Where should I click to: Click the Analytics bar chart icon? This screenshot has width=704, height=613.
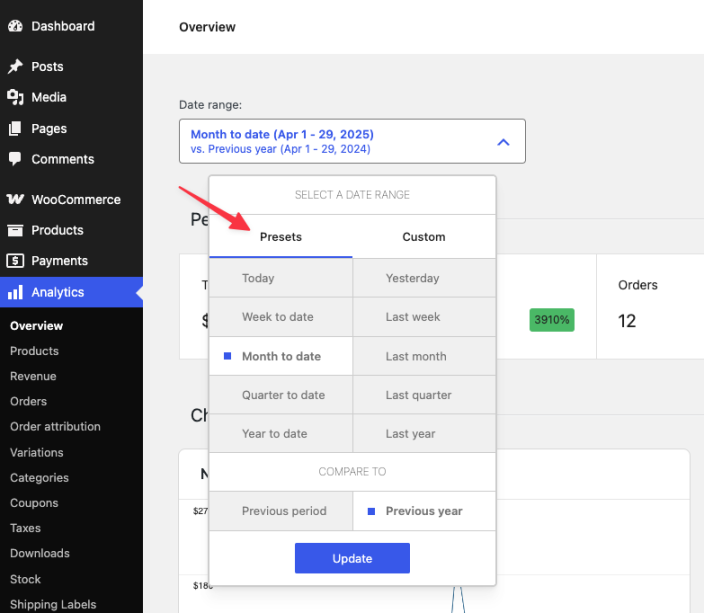tap(15, 293)
